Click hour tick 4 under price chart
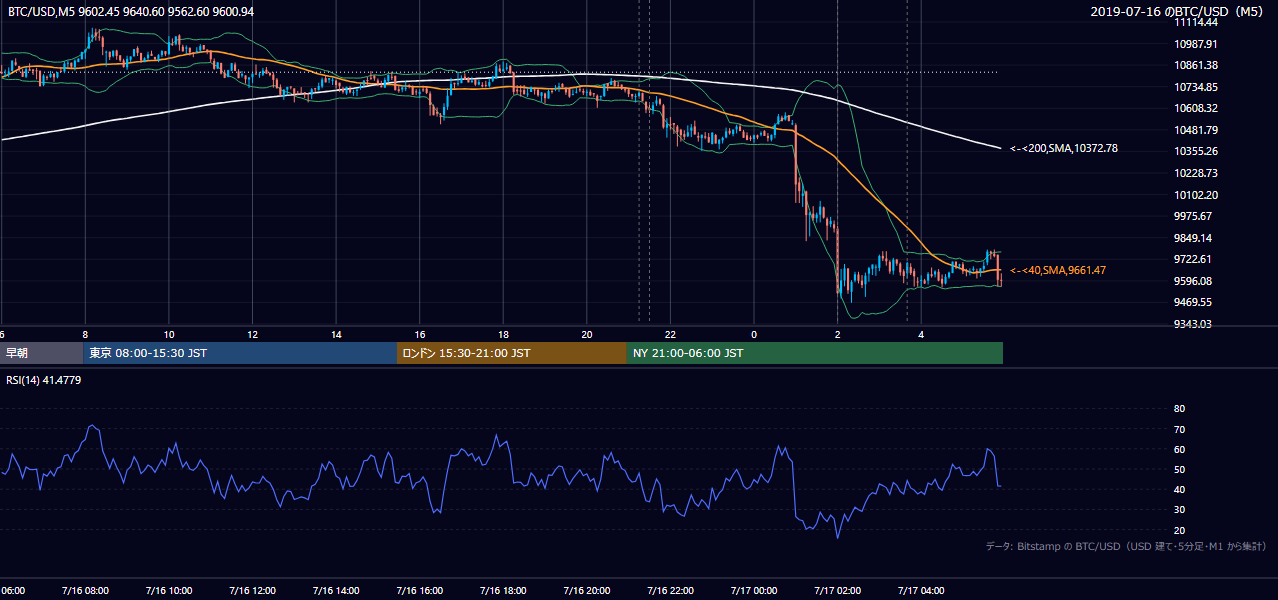Image resolution: width=1278 pixels, height=600 pixels. (x=921, y=334)
